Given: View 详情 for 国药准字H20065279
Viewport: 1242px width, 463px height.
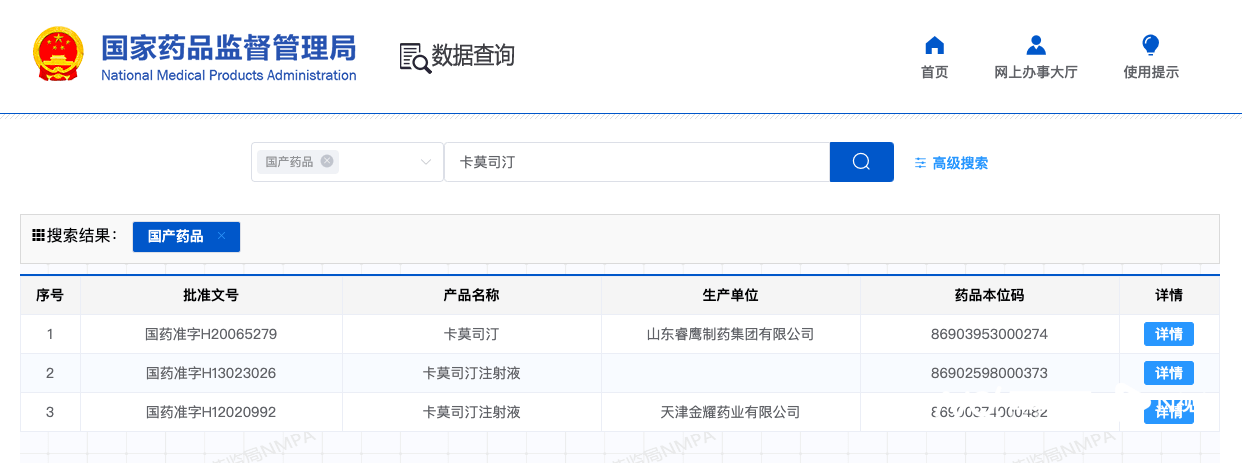Looking at the screenshot, I should coord(1169,334).
